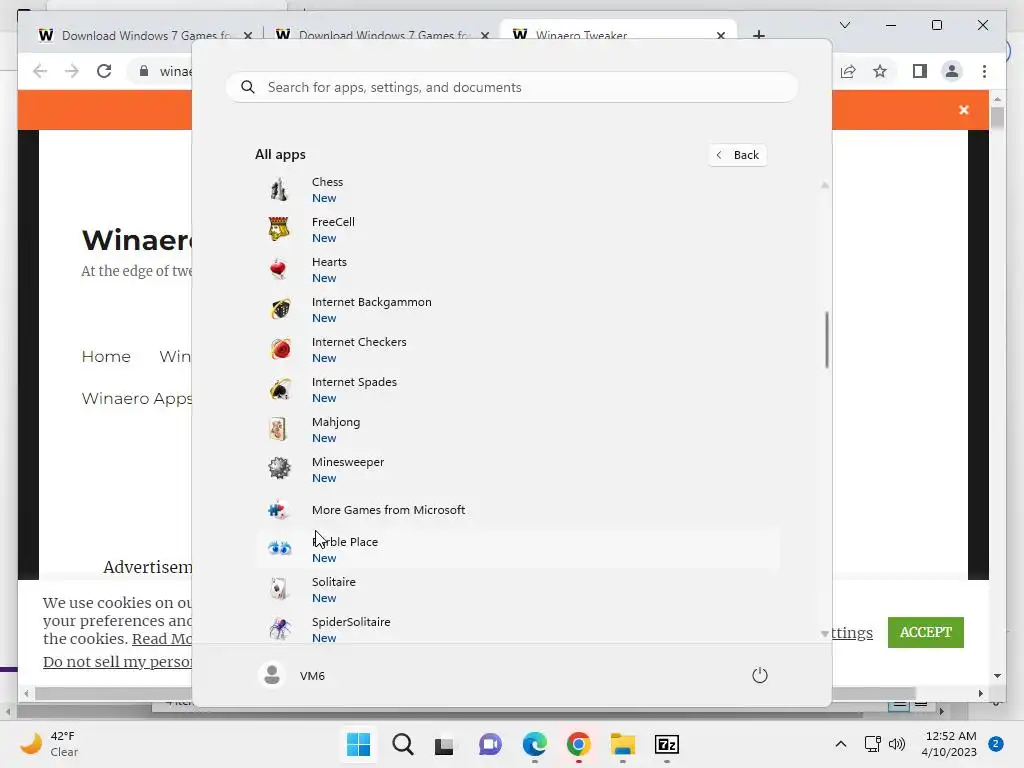Bookmark this page with the star icon
This screenshot has height=768, width=1024.
(880, 71)
